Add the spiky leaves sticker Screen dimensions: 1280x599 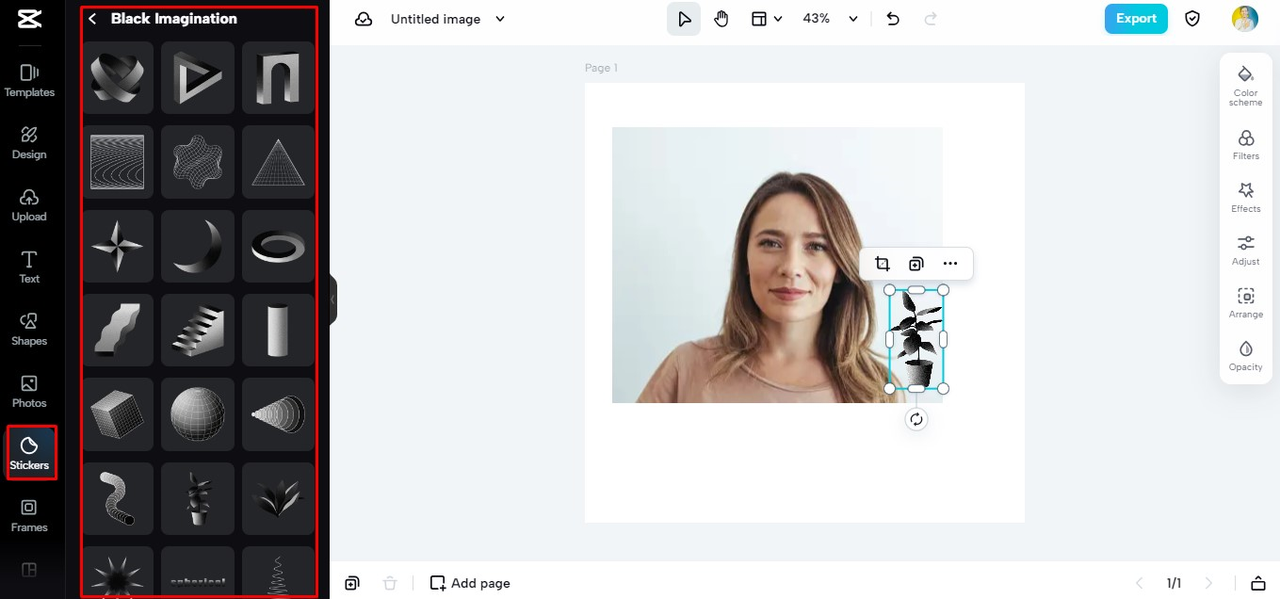(277, 498)
